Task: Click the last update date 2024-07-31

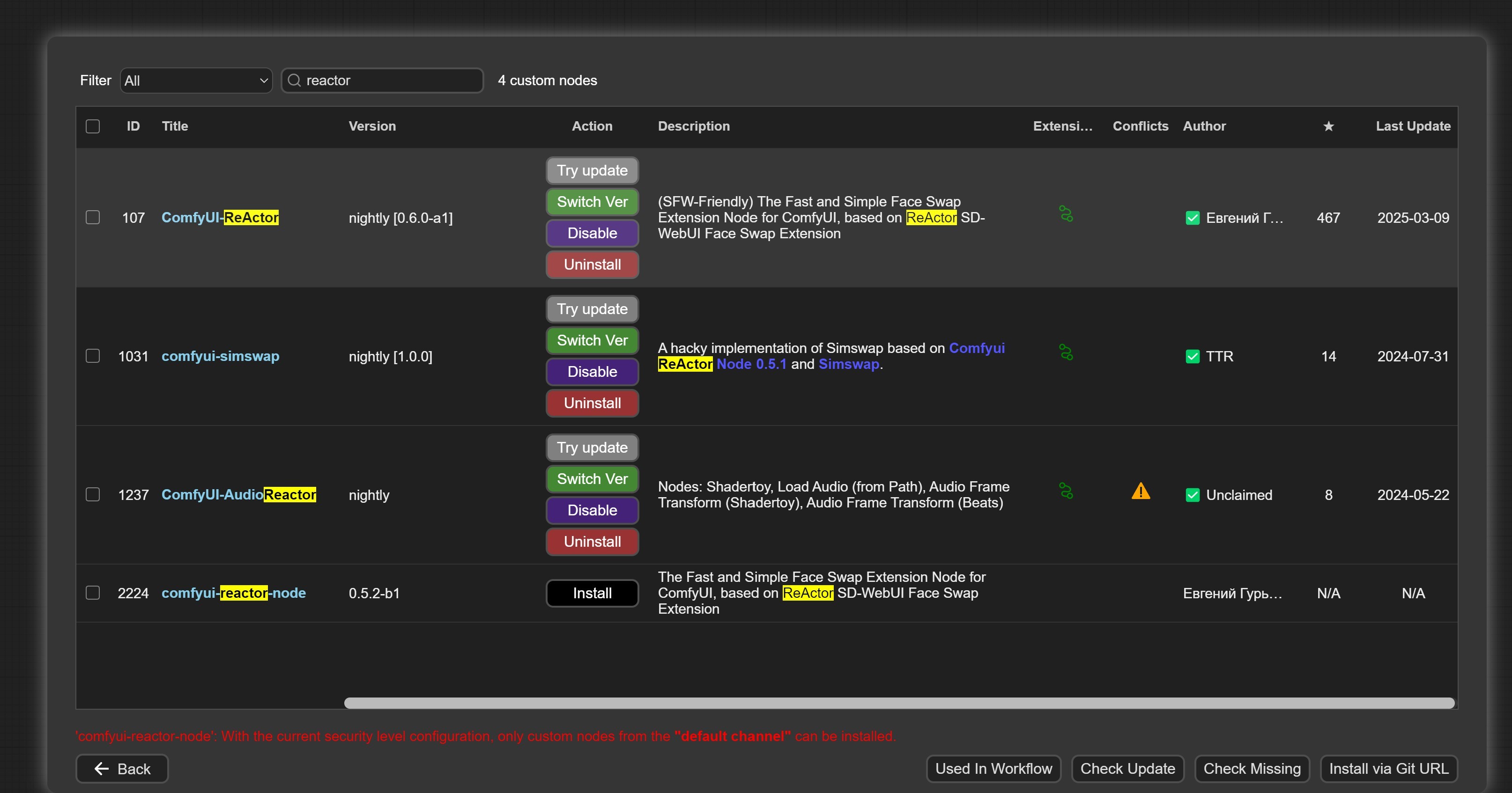Action: 1413,356
